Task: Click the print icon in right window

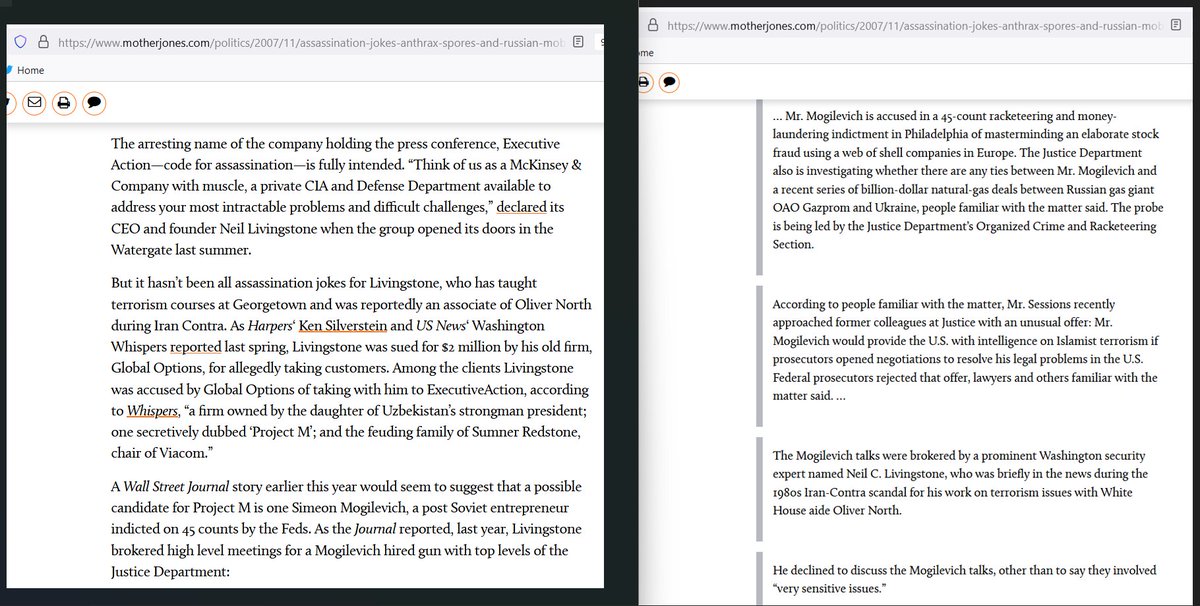Action: [644, 81]
